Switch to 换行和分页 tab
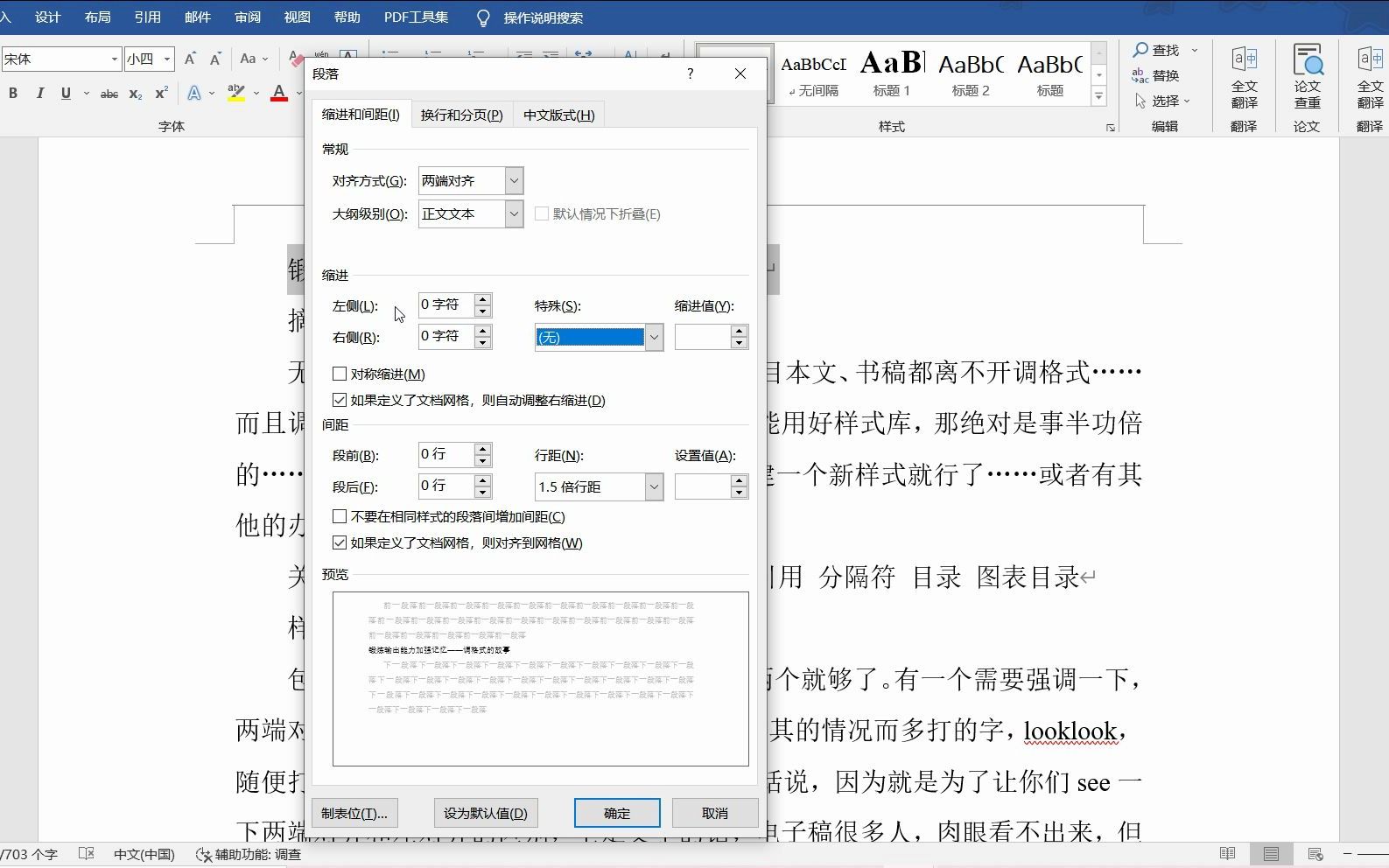The image size is (1389, 868). [x=461, y=115]
